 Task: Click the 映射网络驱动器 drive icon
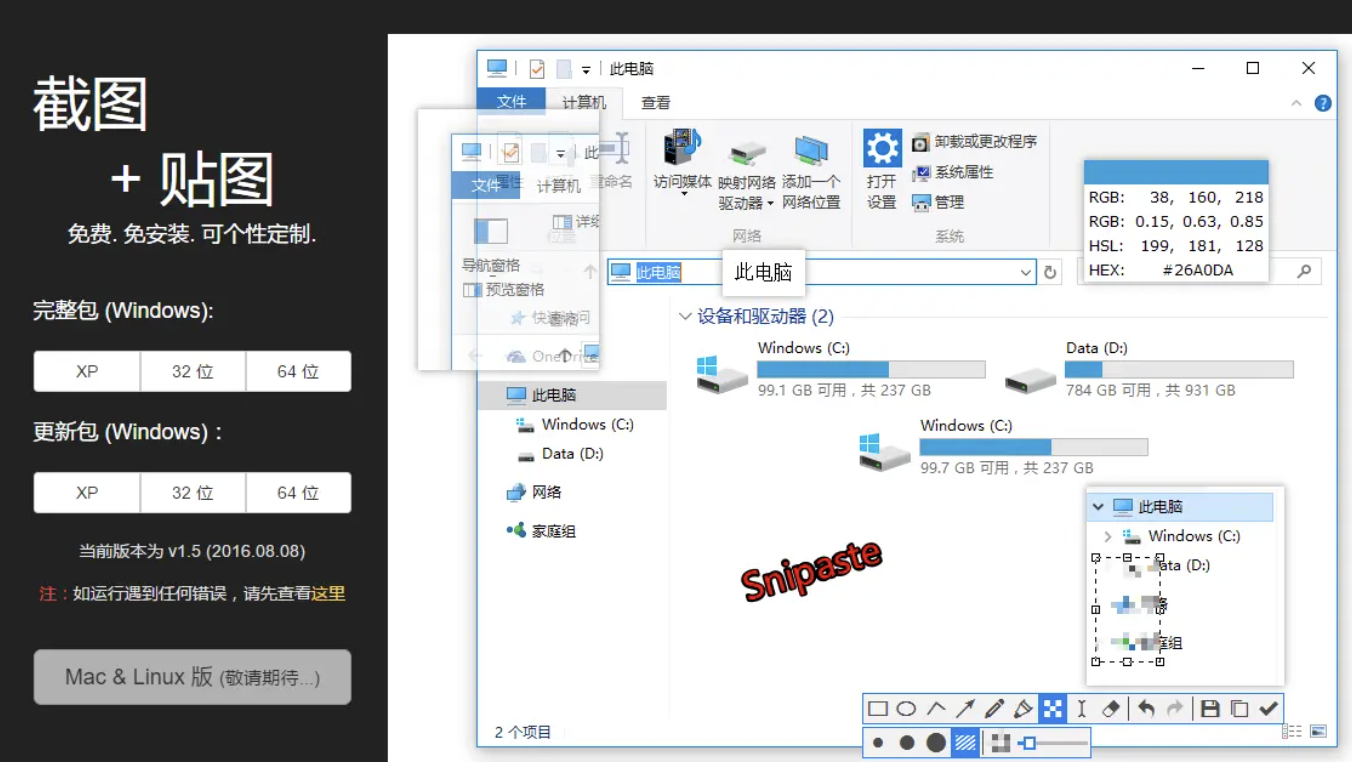(746, 152)
